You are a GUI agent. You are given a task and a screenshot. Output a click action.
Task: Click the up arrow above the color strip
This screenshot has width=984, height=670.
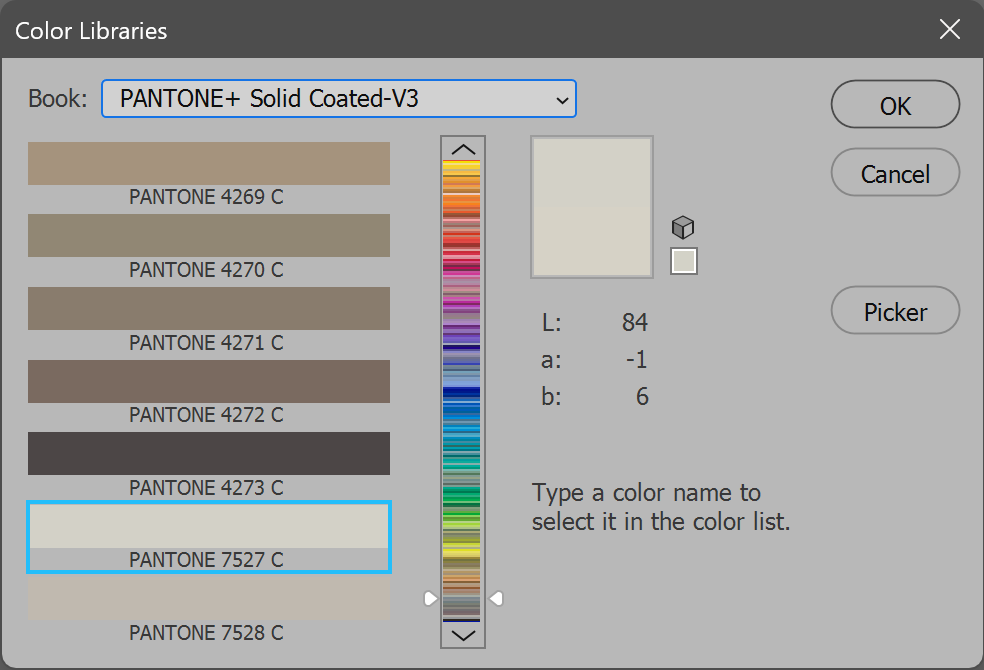pyautogui.click(x=463, y=148)
